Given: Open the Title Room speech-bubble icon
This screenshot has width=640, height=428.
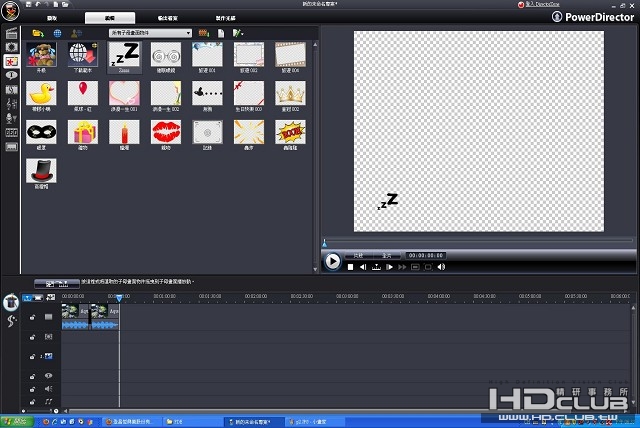Looking at the screenshot, I should [x=11, y=75].
